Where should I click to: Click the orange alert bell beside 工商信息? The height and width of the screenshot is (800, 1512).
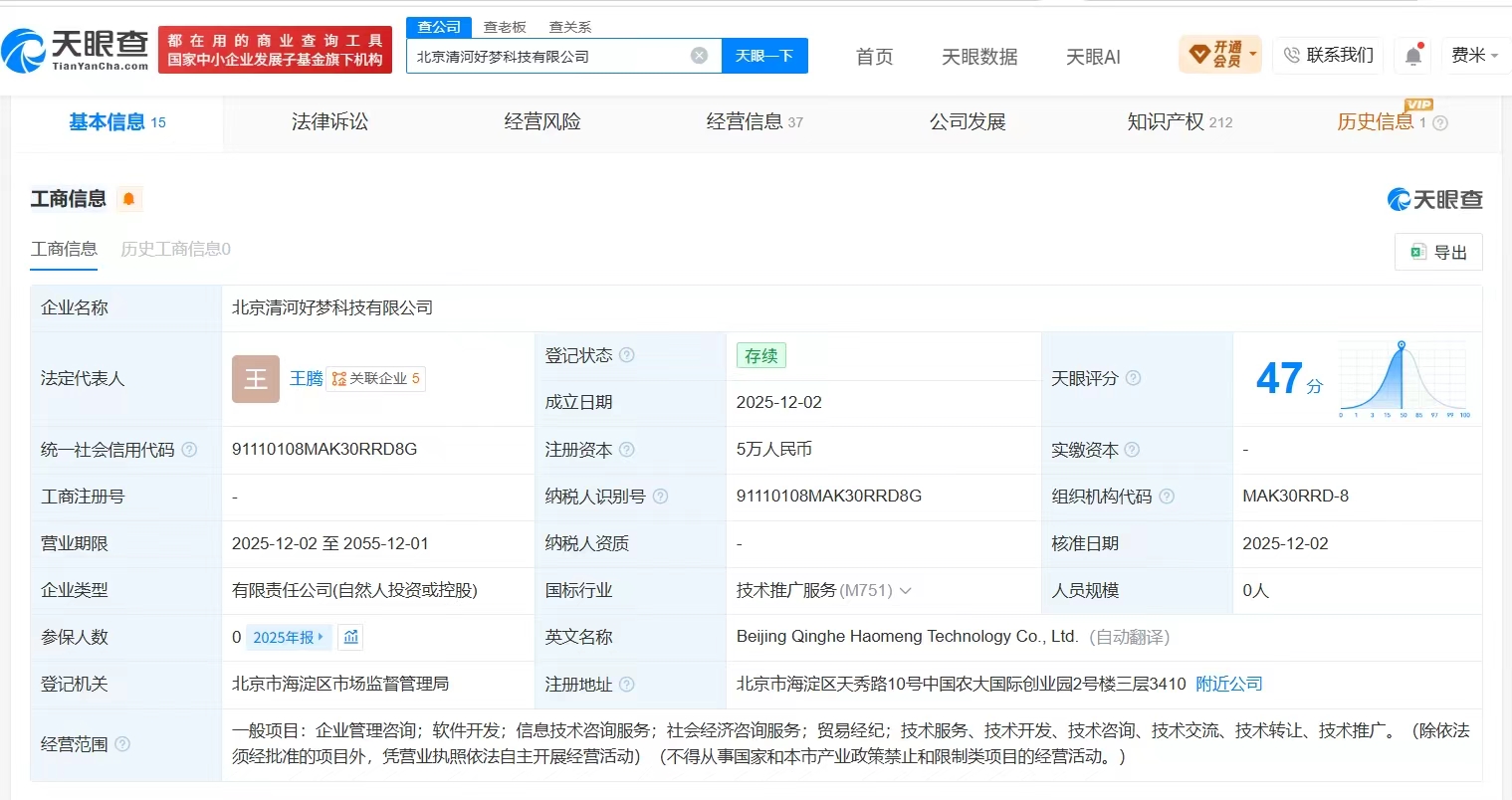(128, 199)
